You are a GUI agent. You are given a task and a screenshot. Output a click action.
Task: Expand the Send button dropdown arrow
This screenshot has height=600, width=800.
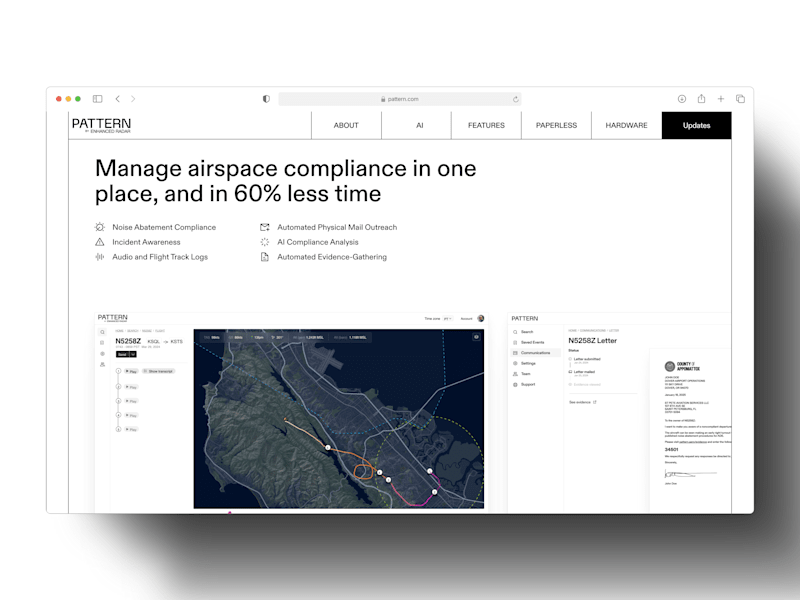(133, 354)
